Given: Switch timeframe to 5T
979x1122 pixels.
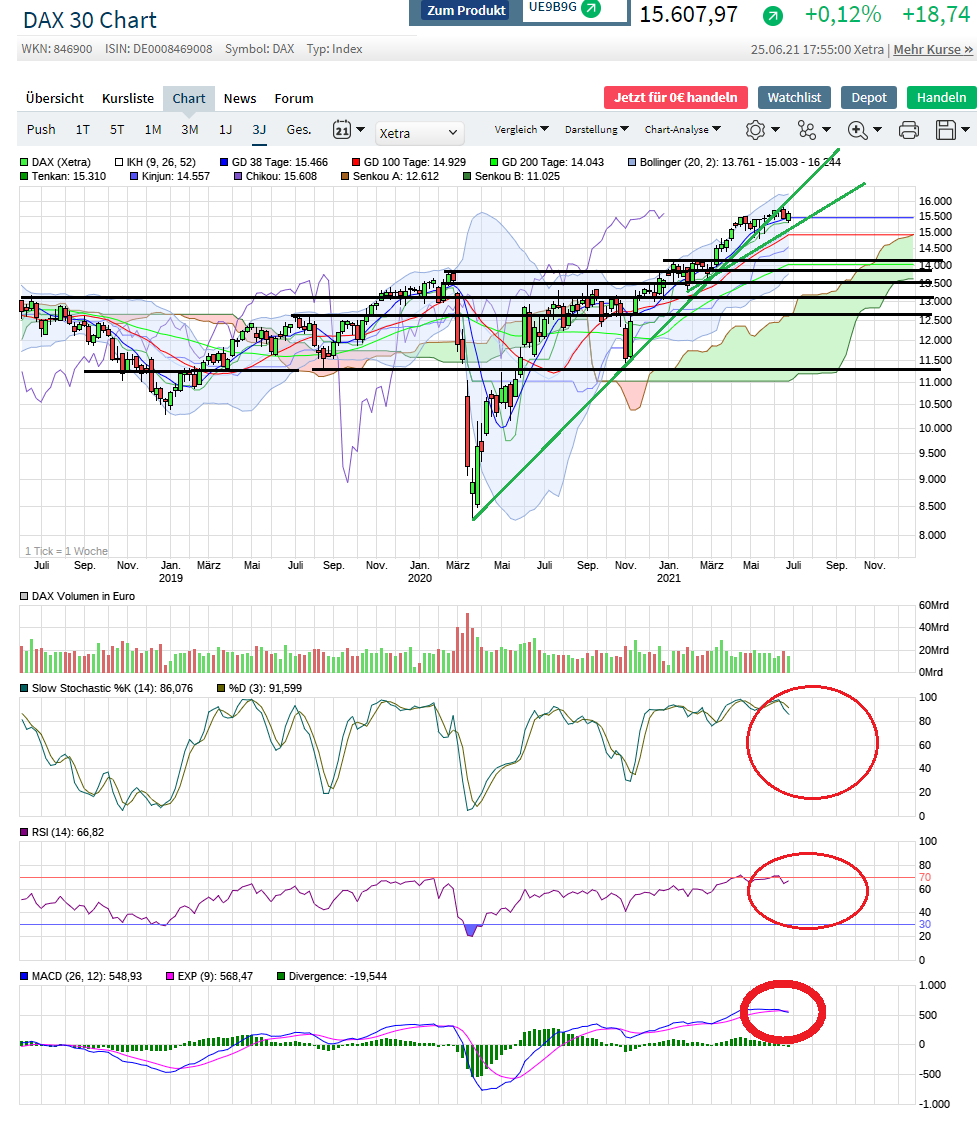Looking at the screenshot, I should [117, 129].
